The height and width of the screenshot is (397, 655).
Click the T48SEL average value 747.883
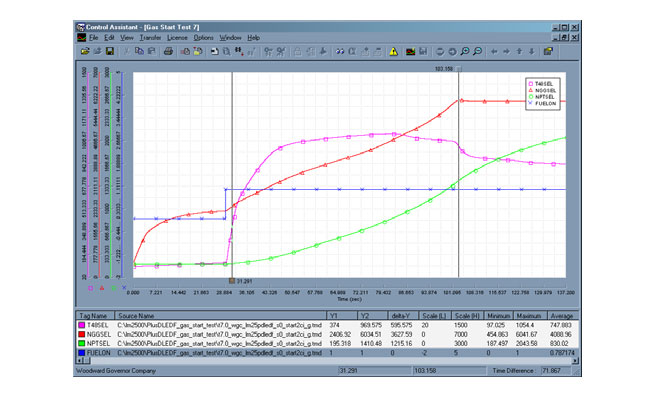[561, 325]
